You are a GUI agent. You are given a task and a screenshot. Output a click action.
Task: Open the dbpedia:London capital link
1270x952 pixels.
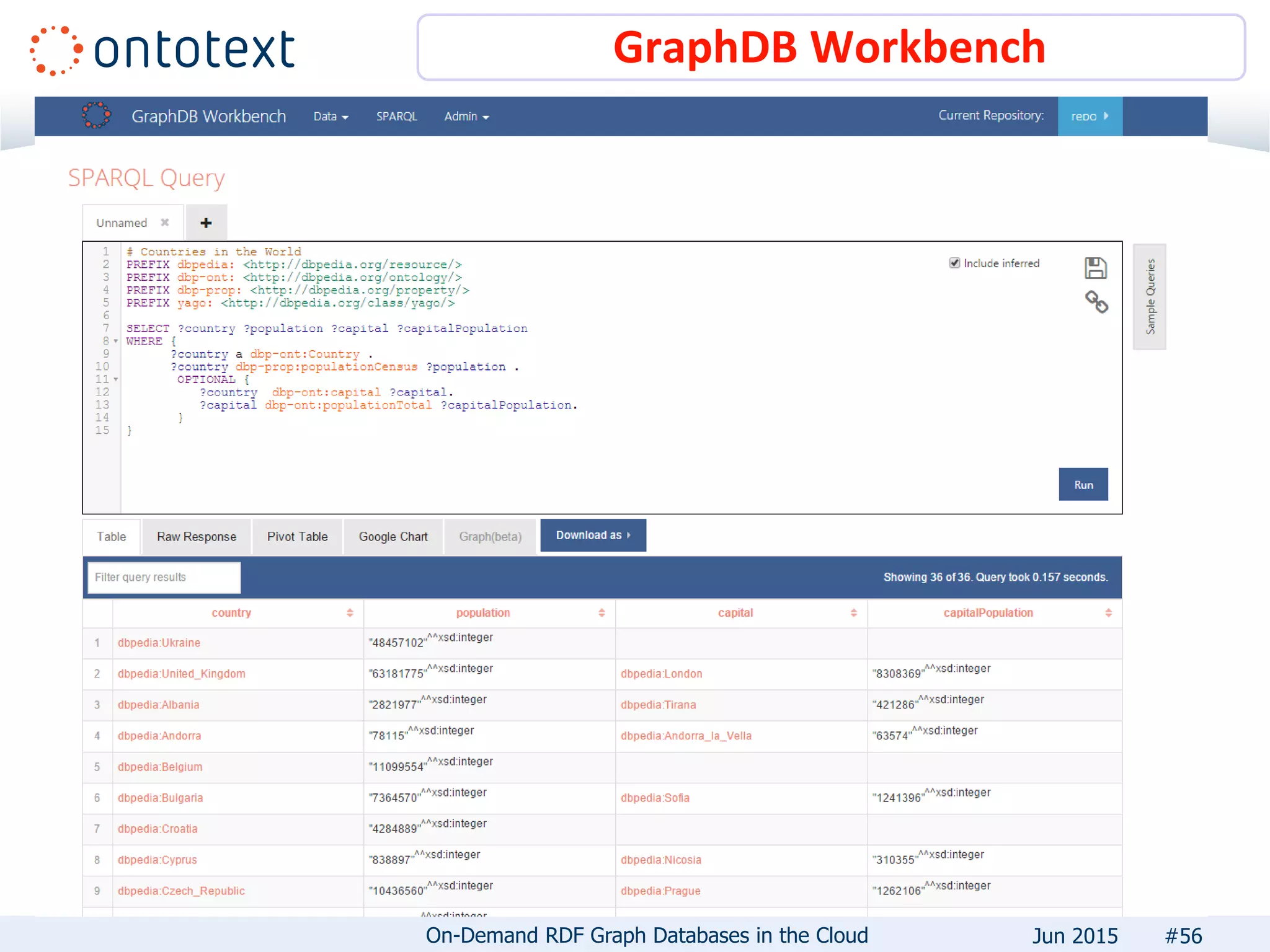[661, 674]
